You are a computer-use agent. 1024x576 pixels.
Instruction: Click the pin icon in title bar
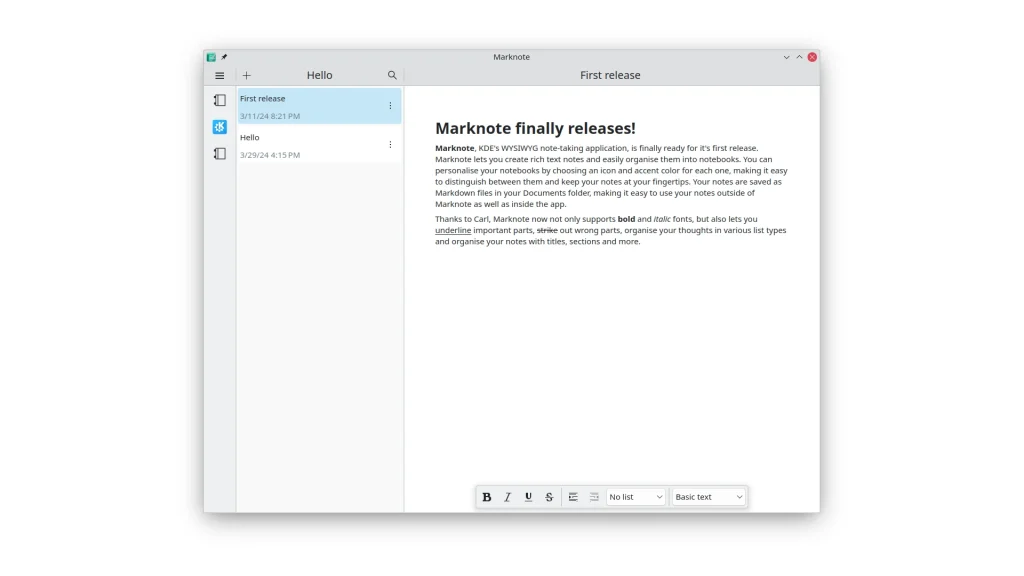coord(224,57)
